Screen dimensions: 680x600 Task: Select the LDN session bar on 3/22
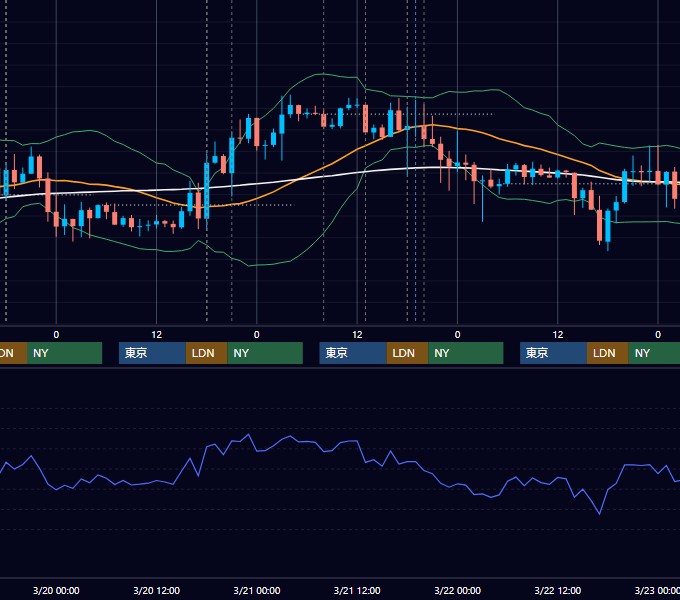608,353
